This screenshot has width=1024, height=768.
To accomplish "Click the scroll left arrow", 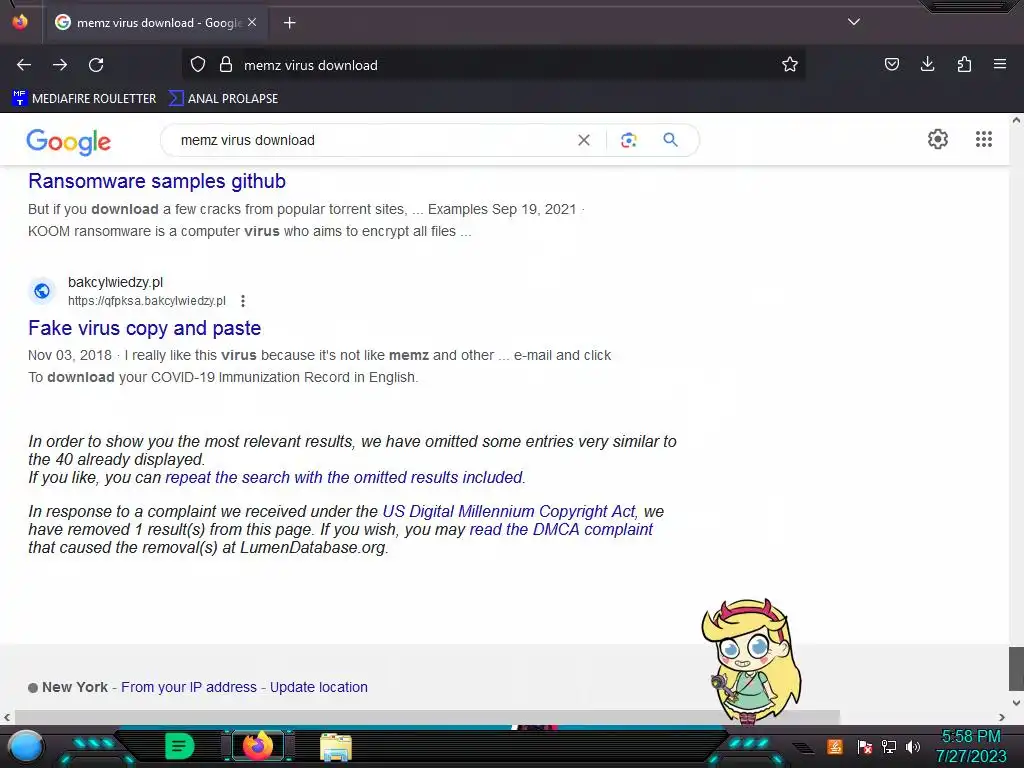I will click(7, 717).
